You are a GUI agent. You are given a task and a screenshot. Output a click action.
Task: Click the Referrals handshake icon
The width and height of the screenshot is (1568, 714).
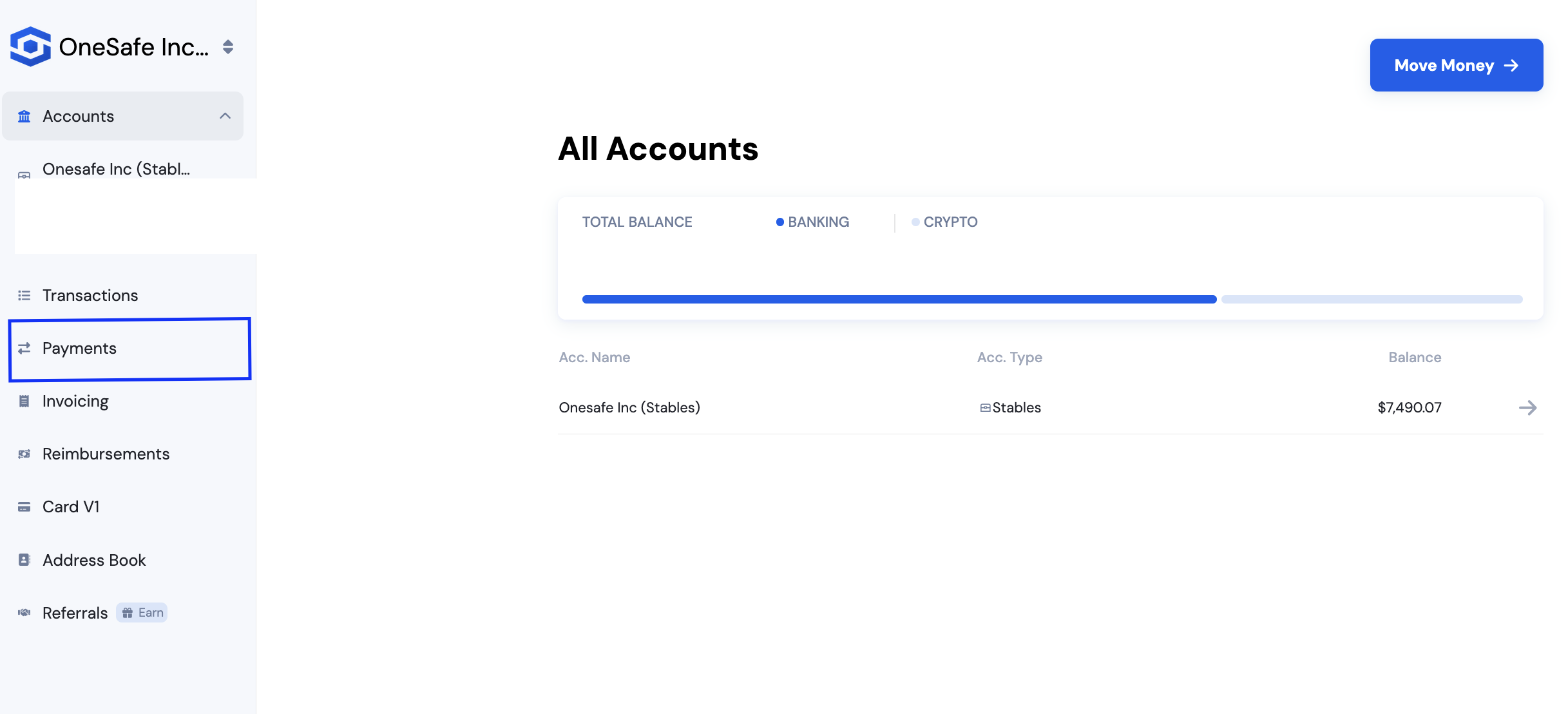tap(24, 612)
